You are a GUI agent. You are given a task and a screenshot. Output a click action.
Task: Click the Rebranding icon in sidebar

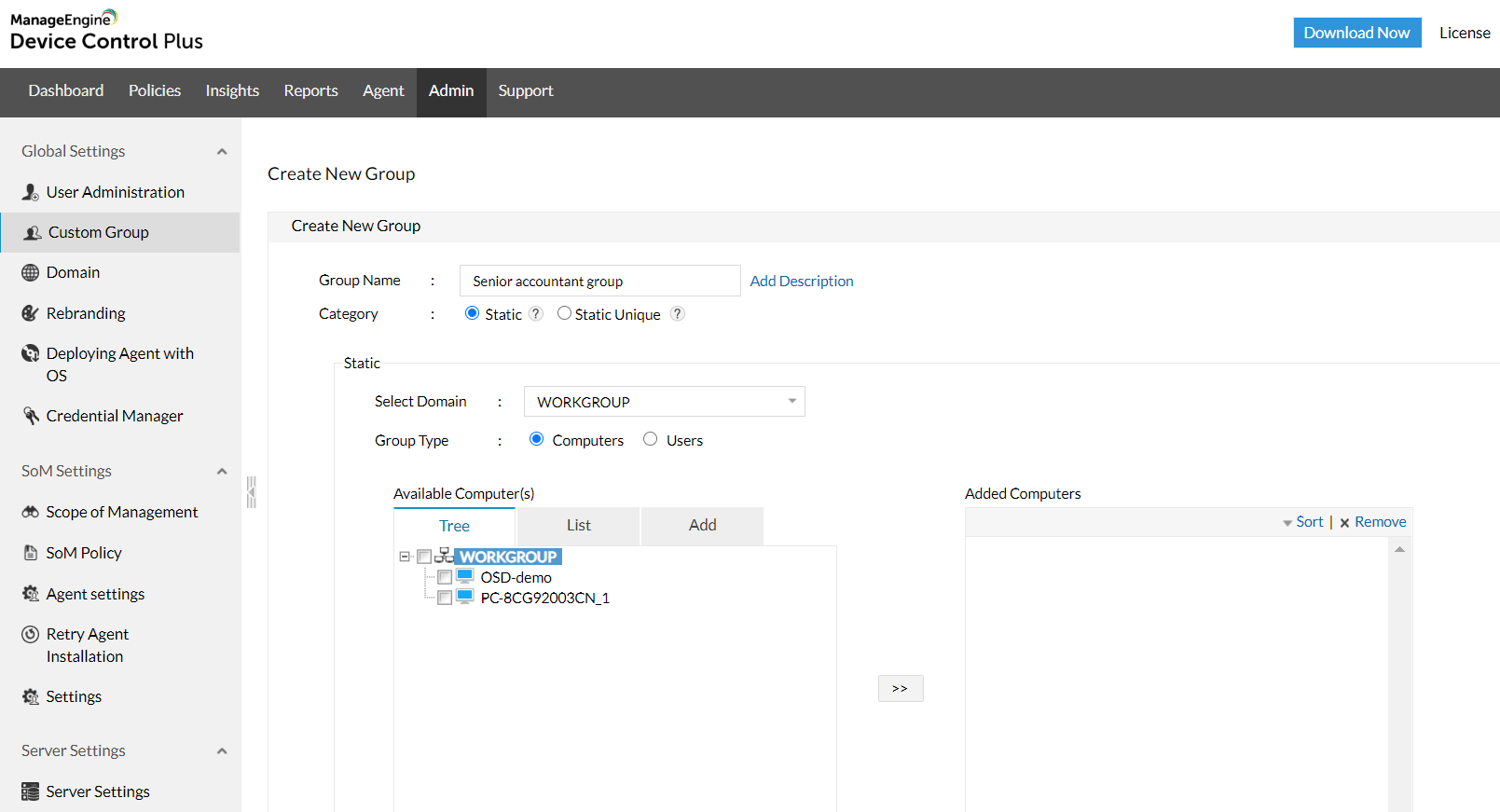point(31,313)
